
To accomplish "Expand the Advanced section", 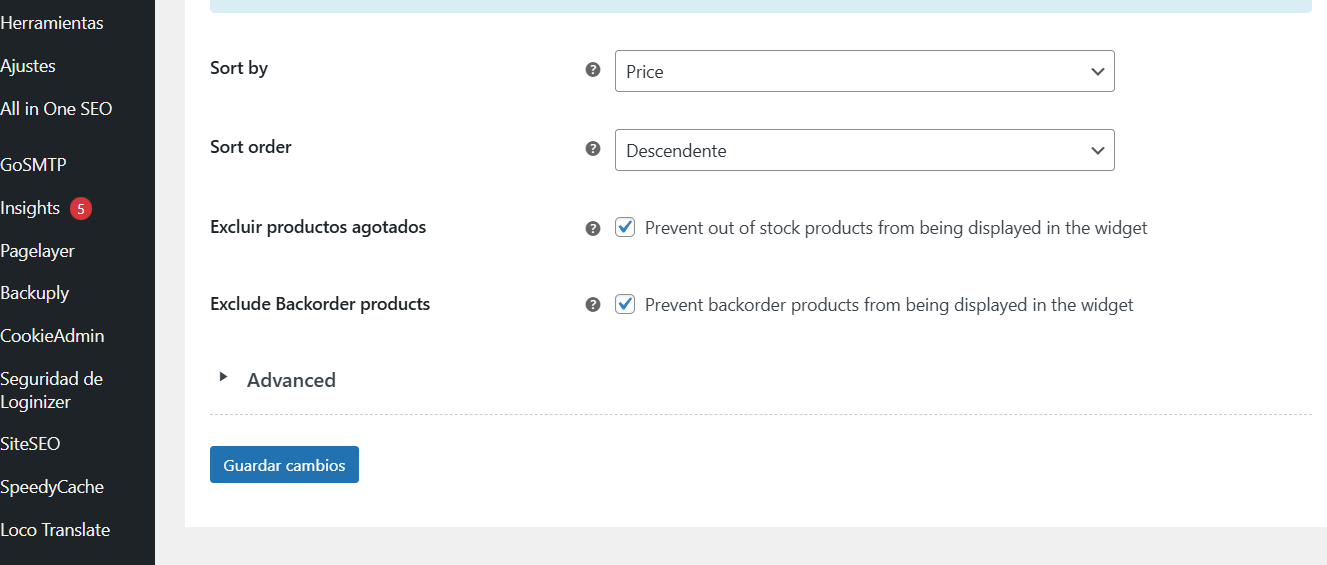I will [290, 380].
